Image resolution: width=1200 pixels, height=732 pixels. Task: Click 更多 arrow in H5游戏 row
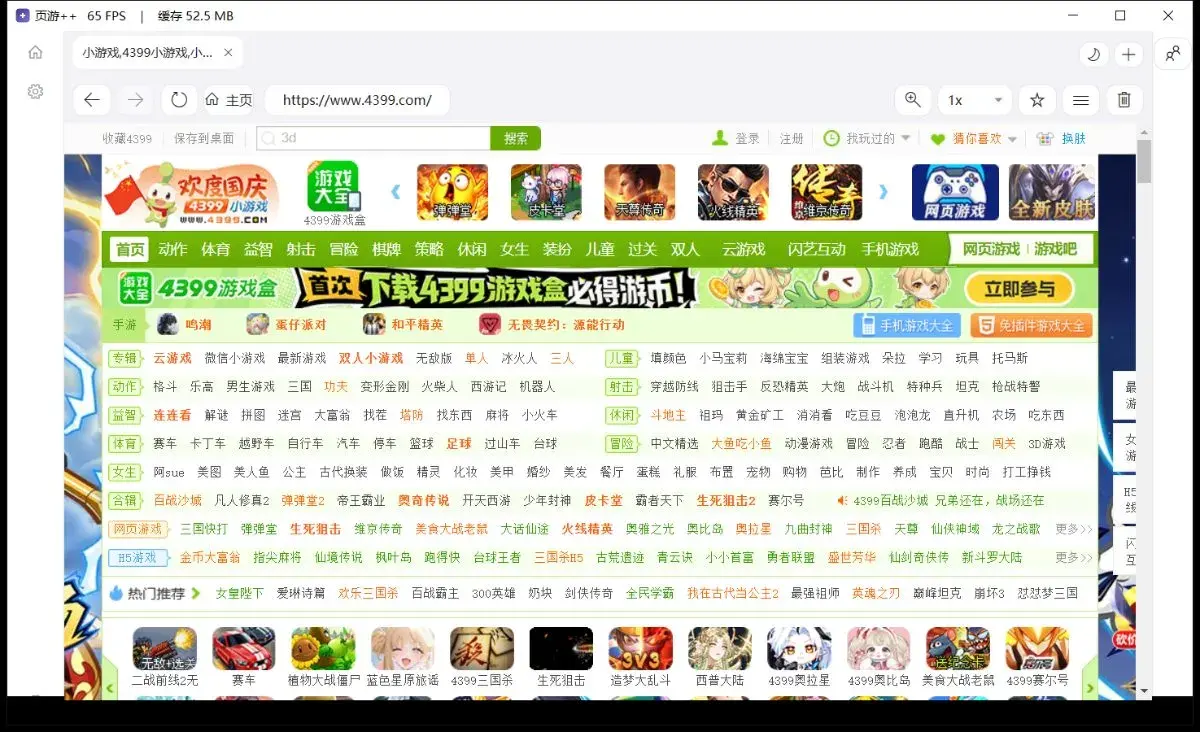[1074, 557]
